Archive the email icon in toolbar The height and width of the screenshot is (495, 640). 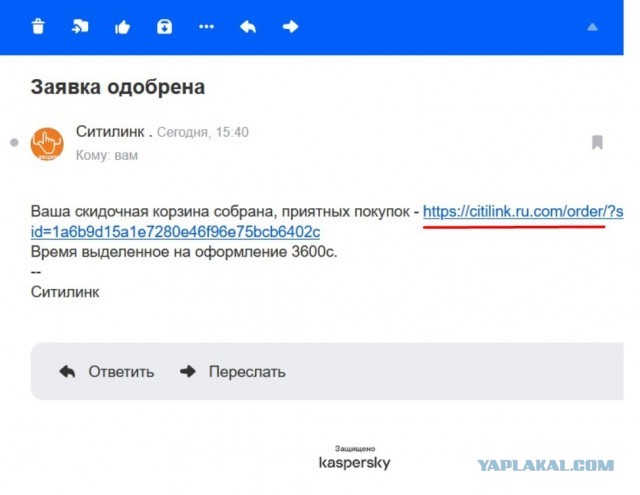164,27
